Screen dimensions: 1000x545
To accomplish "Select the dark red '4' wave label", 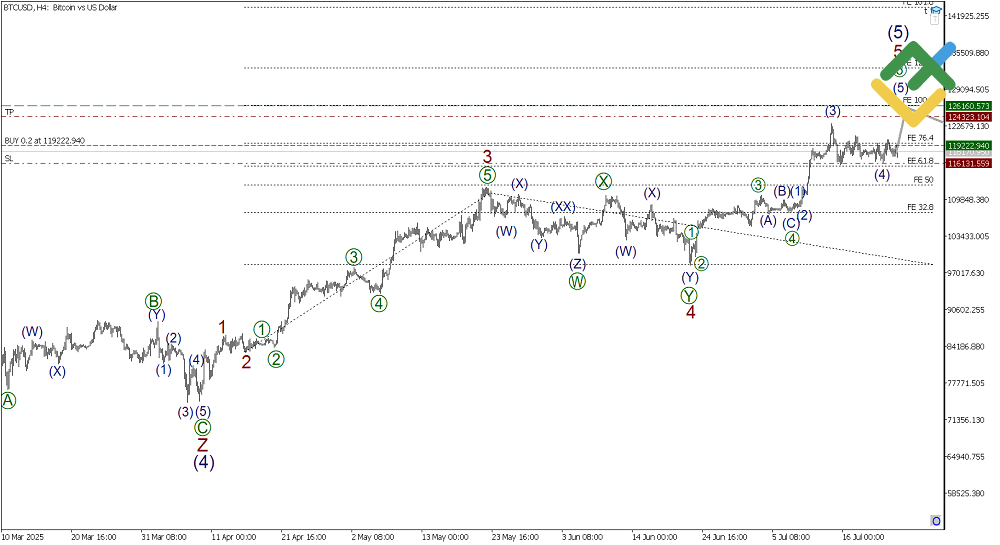I will (690, 313).
